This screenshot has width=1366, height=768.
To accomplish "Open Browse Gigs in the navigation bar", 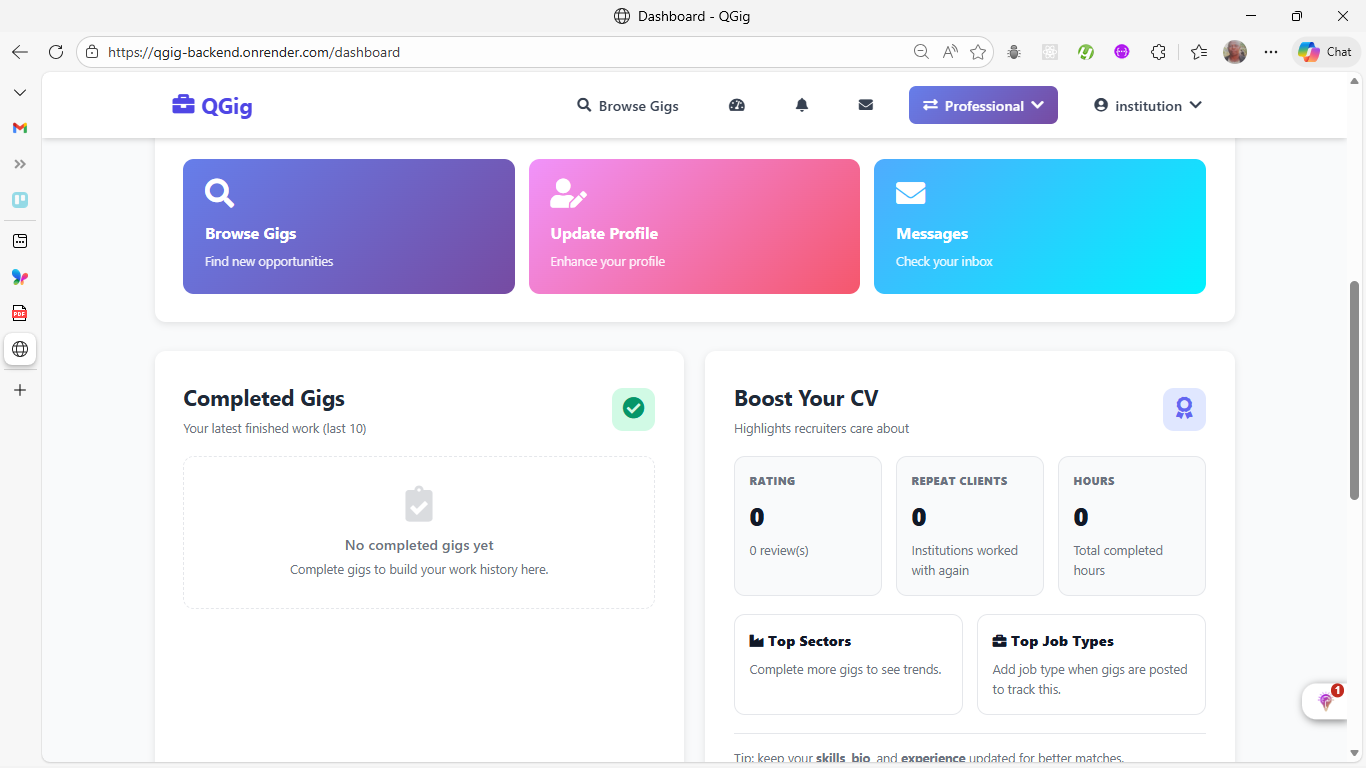I will pyautogui.click(x=628, y=105).
